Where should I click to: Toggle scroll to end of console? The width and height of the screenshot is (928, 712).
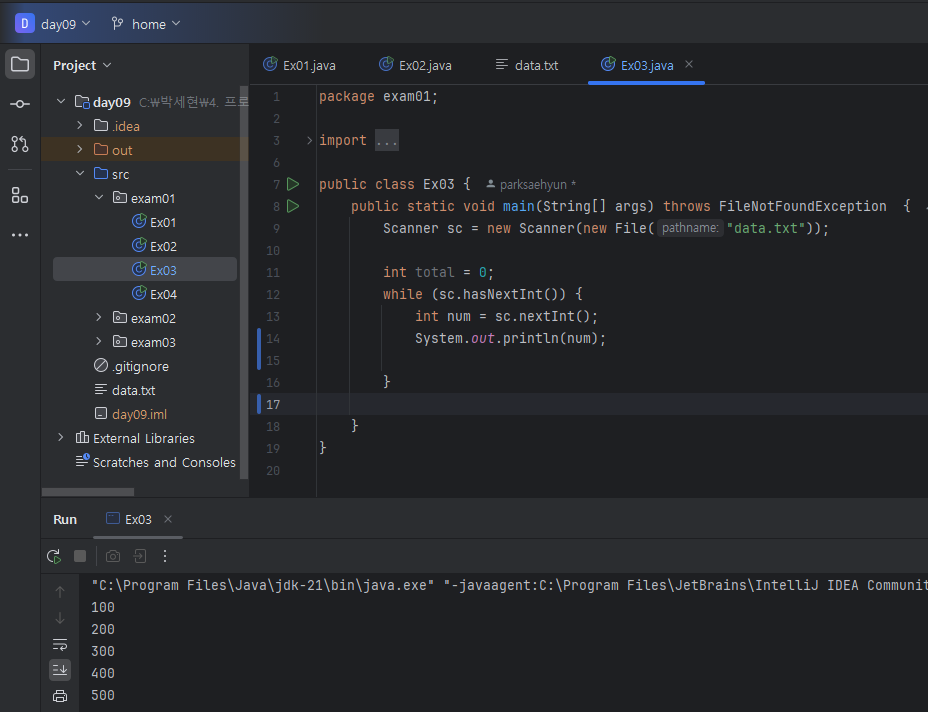coord(60,670)
